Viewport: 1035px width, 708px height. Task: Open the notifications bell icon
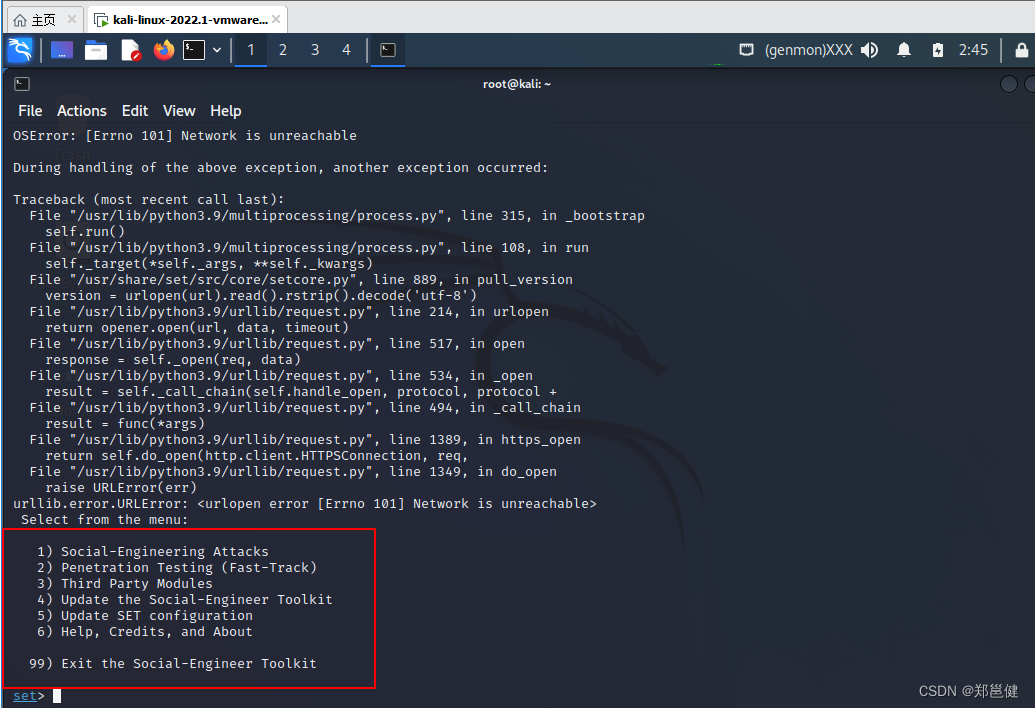point(904,50)
